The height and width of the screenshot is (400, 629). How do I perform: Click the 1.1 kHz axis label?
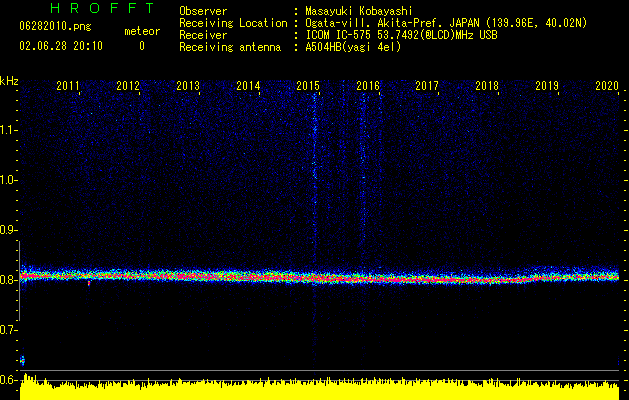7,130
